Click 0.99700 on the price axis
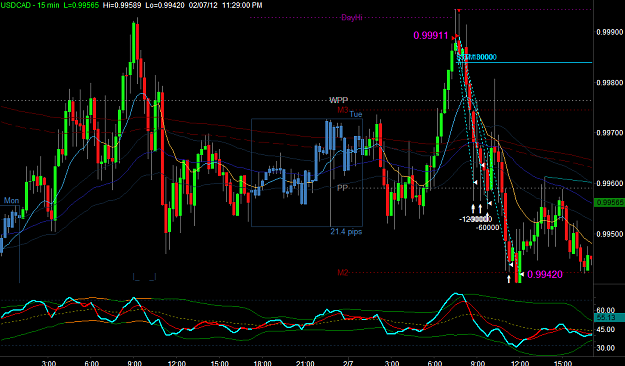 point(609,133)
